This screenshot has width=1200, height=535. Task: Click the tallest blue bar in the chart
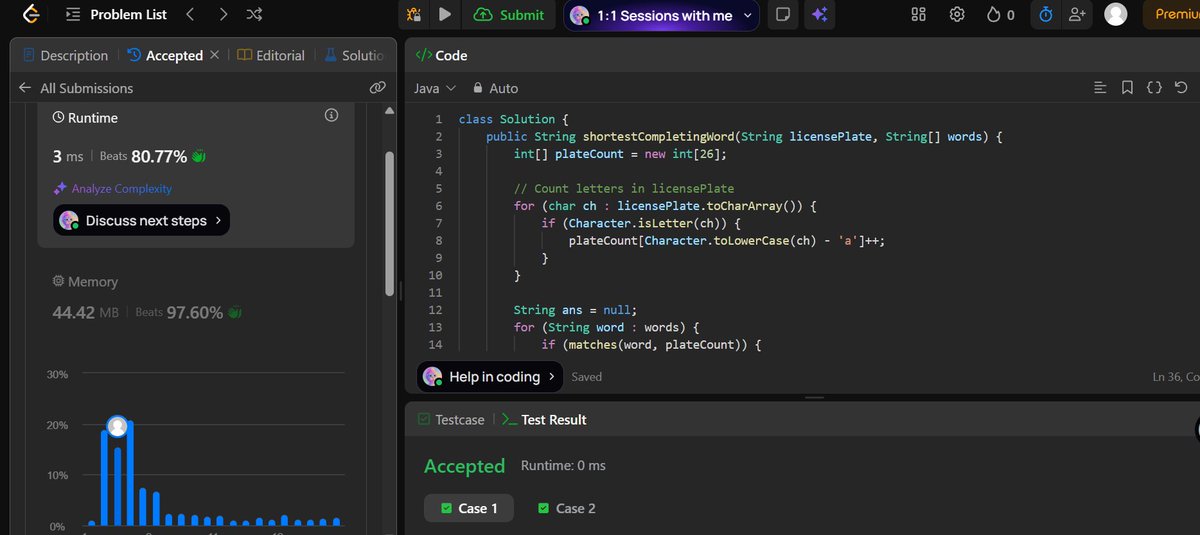point(129,474)
